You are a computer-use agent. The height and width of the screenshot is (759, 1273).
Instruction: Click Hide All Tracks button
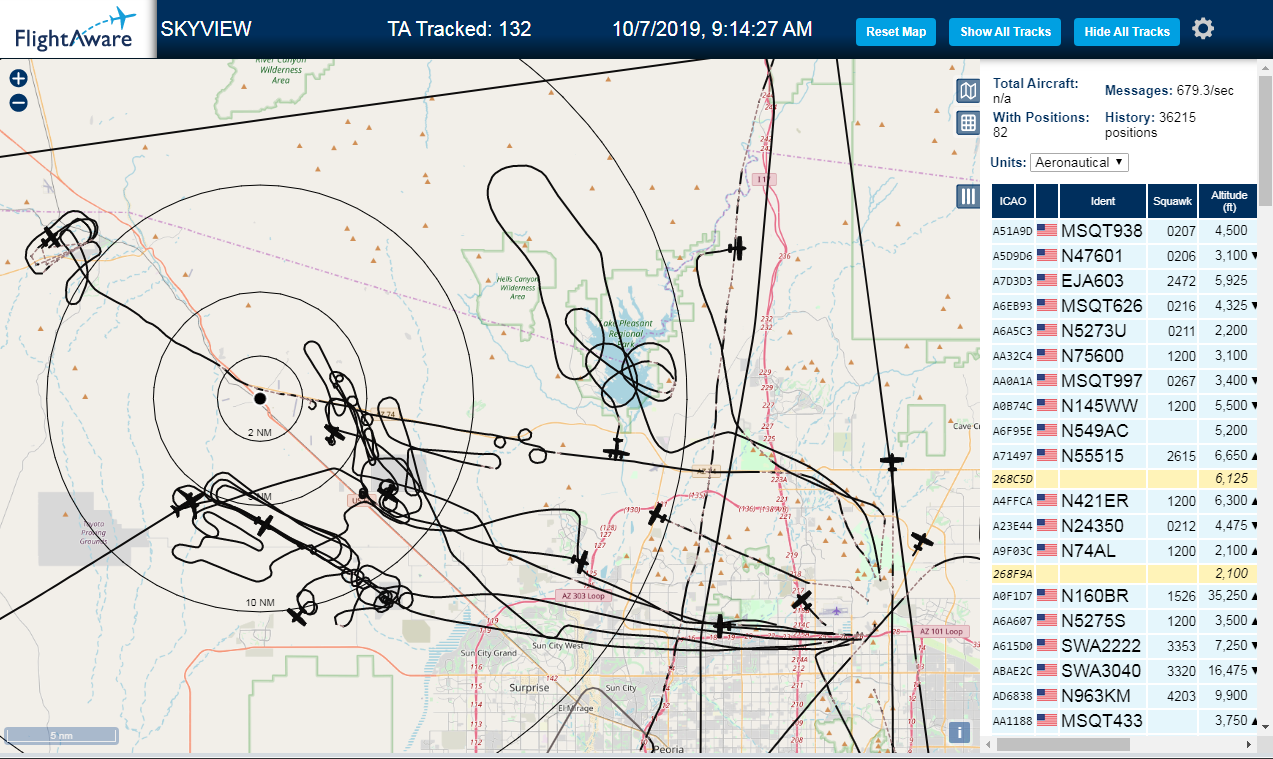click(x=1127, y=32)
